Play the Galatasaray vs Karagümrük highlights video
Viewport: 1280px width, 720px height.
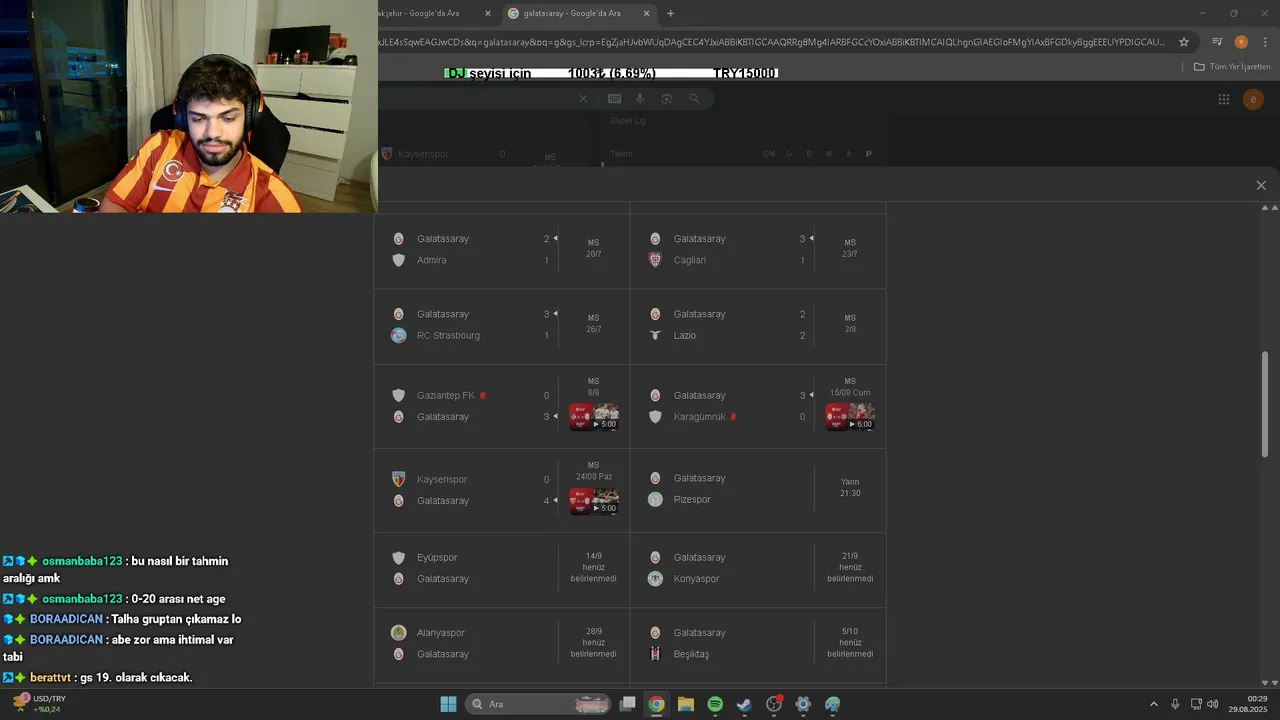tap(850, 417)
